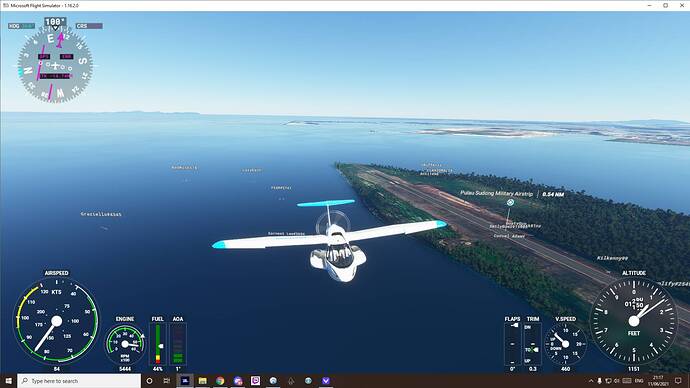This screenshot has width=690, height=388.
Task: Click the 0.54 NM distance readout
Action: (x=553, y=194)
